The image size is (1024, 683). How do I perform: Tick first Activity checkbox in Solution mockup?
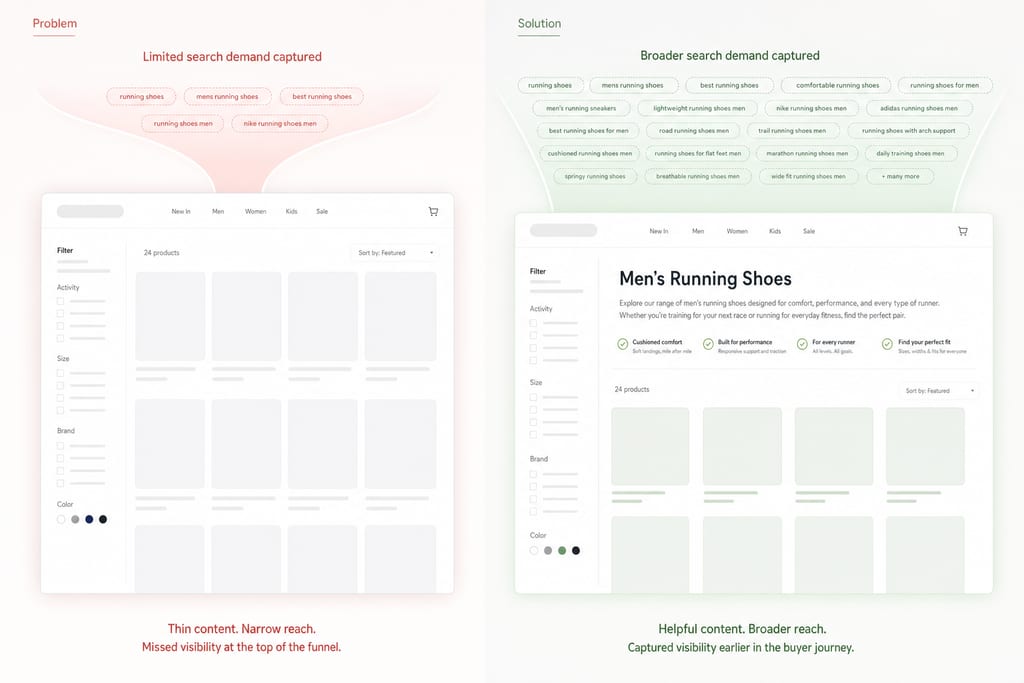pyautogui.click(x=533, y=323)
